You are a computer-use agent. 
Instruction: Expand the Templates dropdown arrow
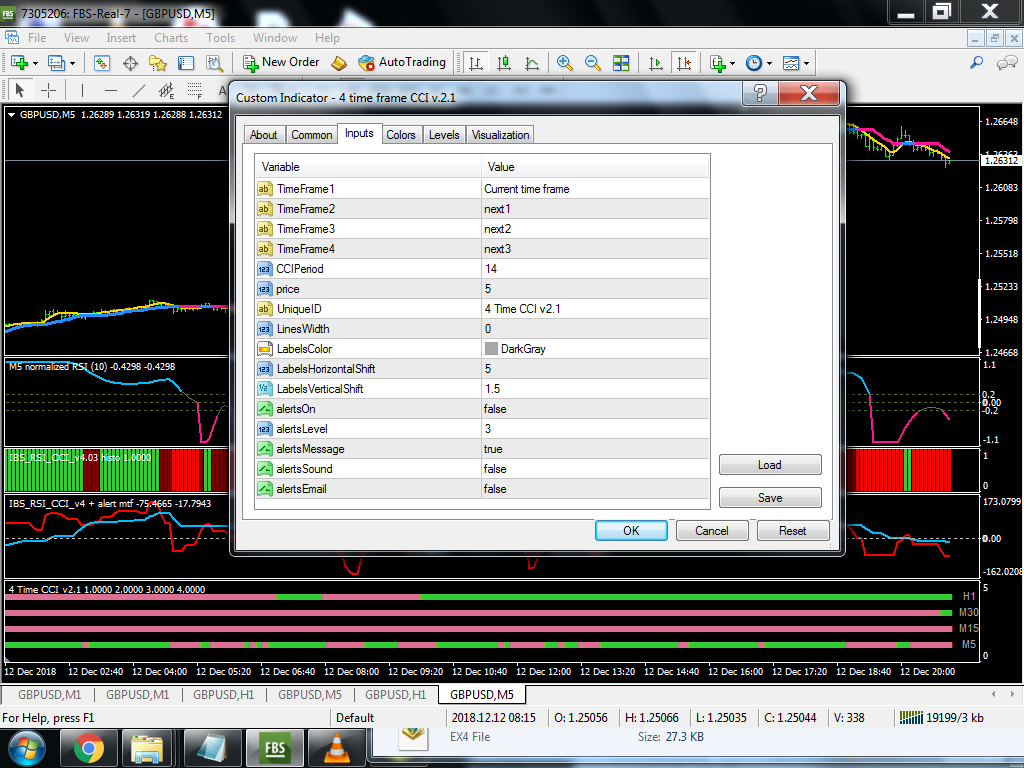[x=806, y=63]
